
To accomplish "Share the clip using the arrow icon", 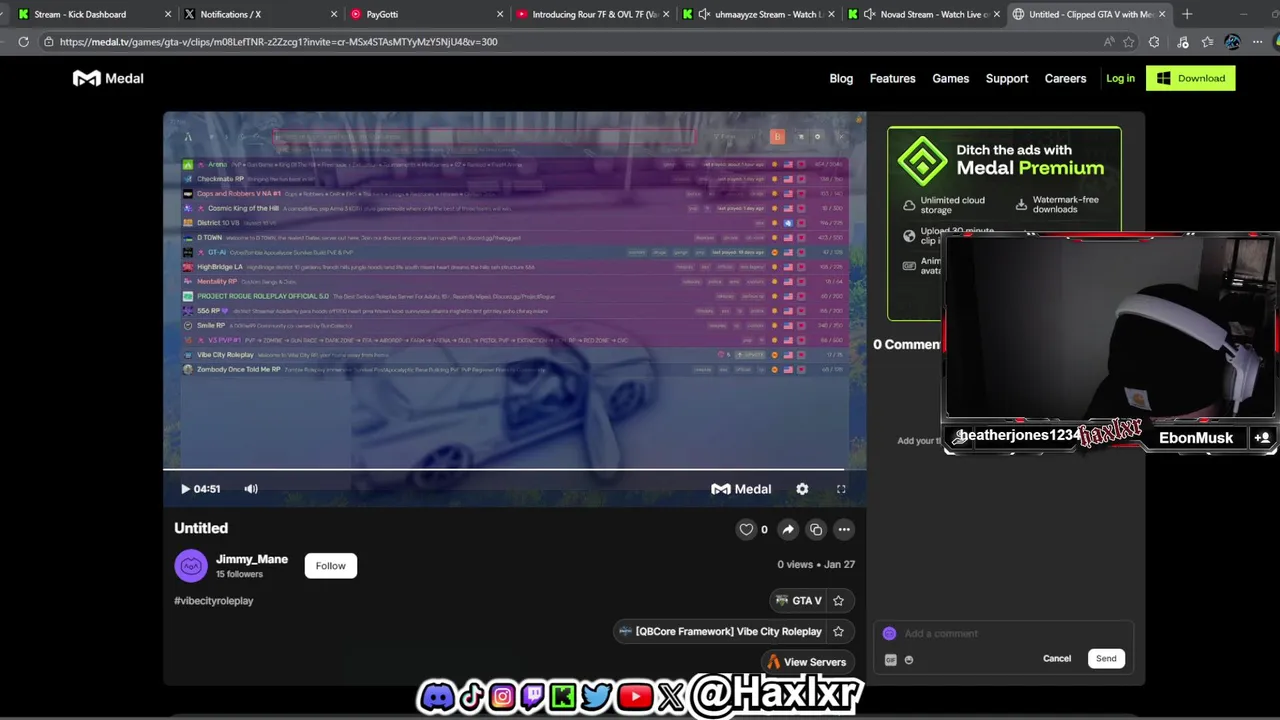I will pos(788,530).
